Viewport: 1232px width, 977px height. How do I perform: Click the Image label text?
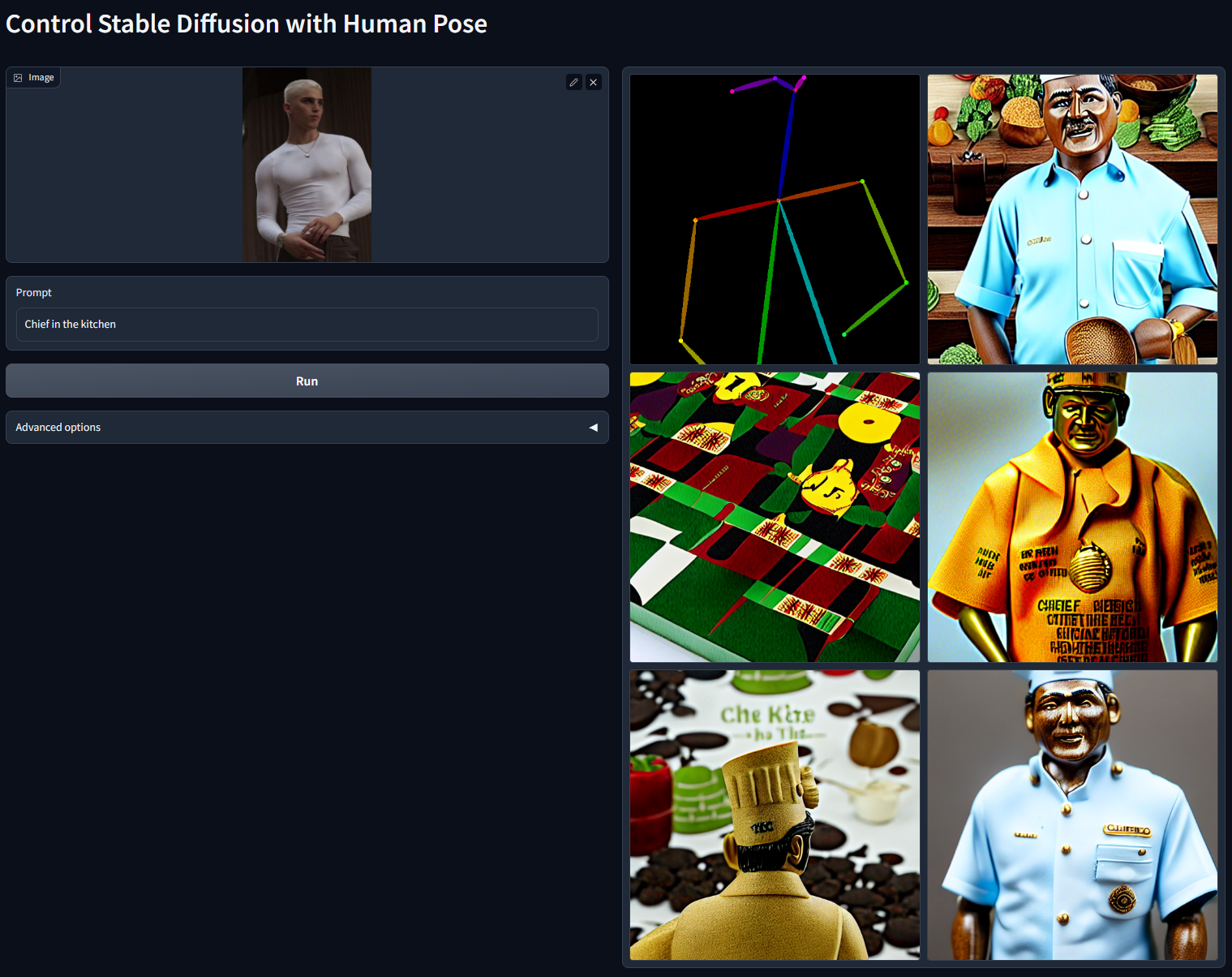coord(41,78)
